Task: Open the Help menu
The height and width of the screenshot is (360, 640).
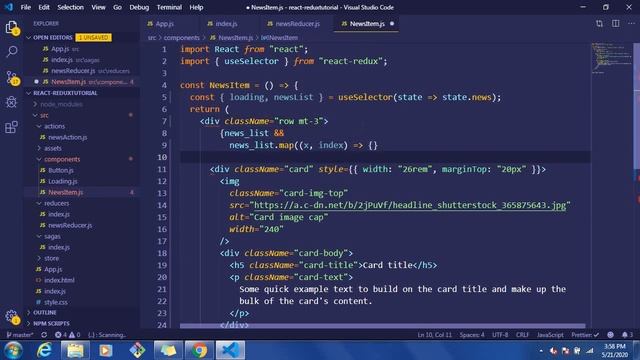Action: [x=196, y=7]
